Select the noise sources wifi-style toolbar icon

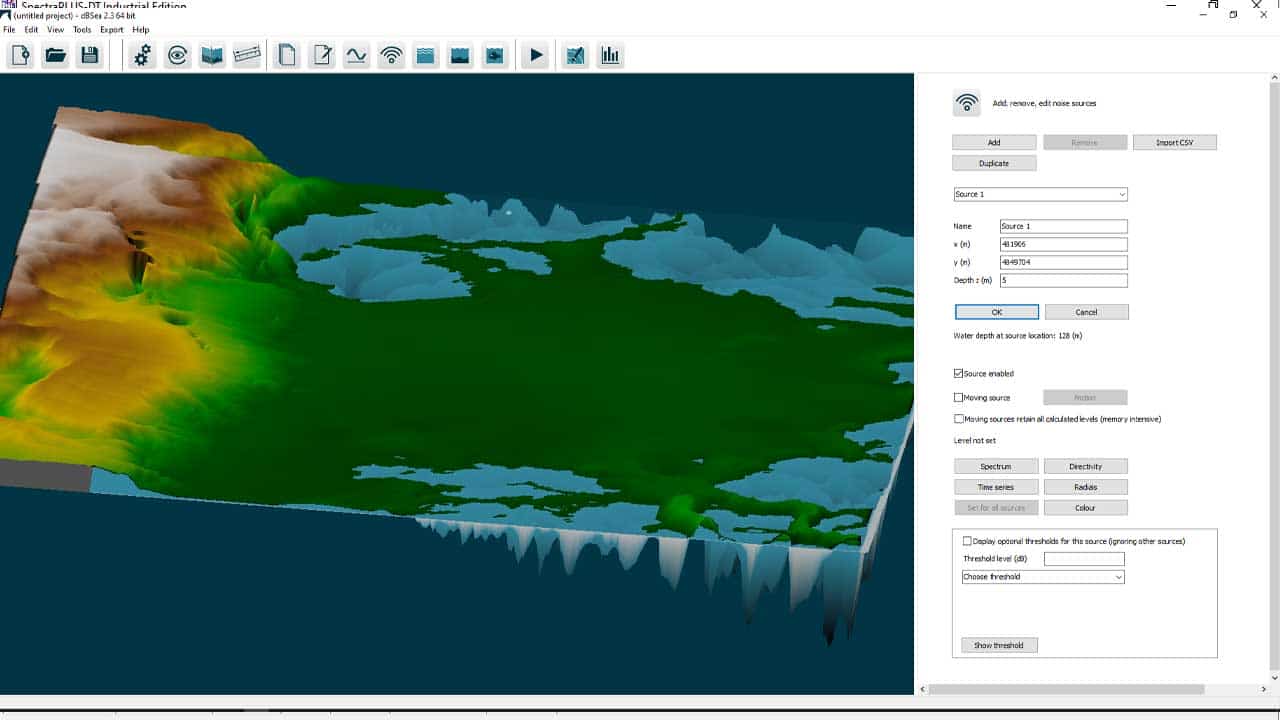(x=391, y=56)
